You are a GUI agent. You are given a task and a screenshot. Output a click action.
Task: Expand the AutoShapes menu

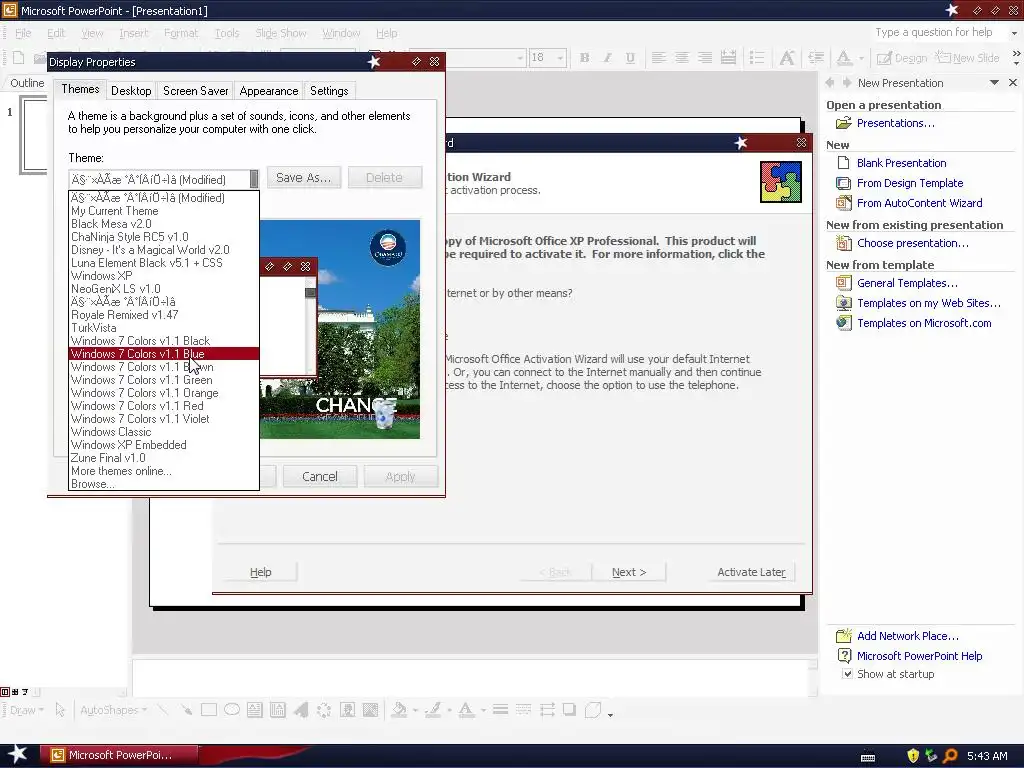pos(113,710)
